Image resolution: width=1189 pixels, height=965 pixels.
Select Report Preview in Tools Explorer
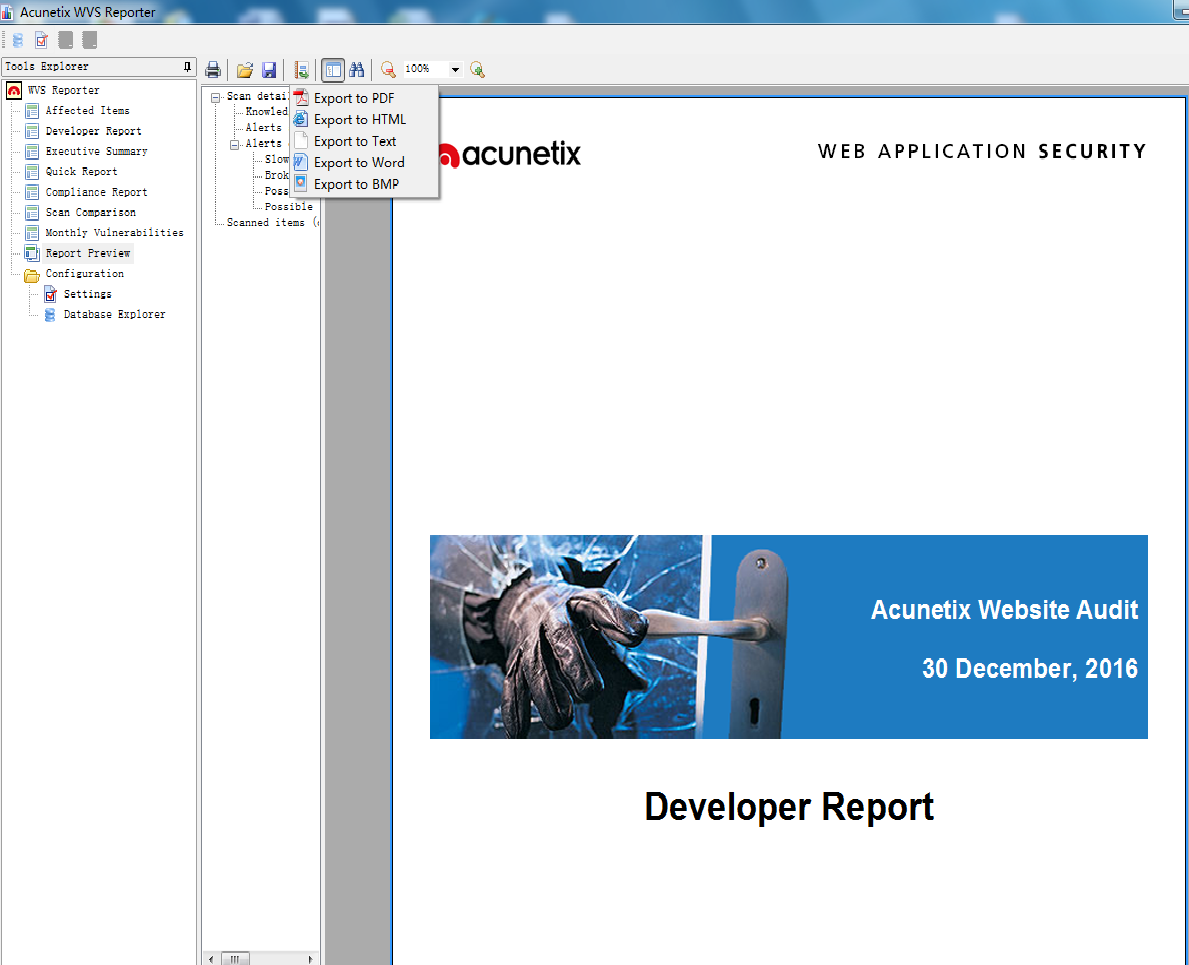pyautogui.click(x=87, y=253)
